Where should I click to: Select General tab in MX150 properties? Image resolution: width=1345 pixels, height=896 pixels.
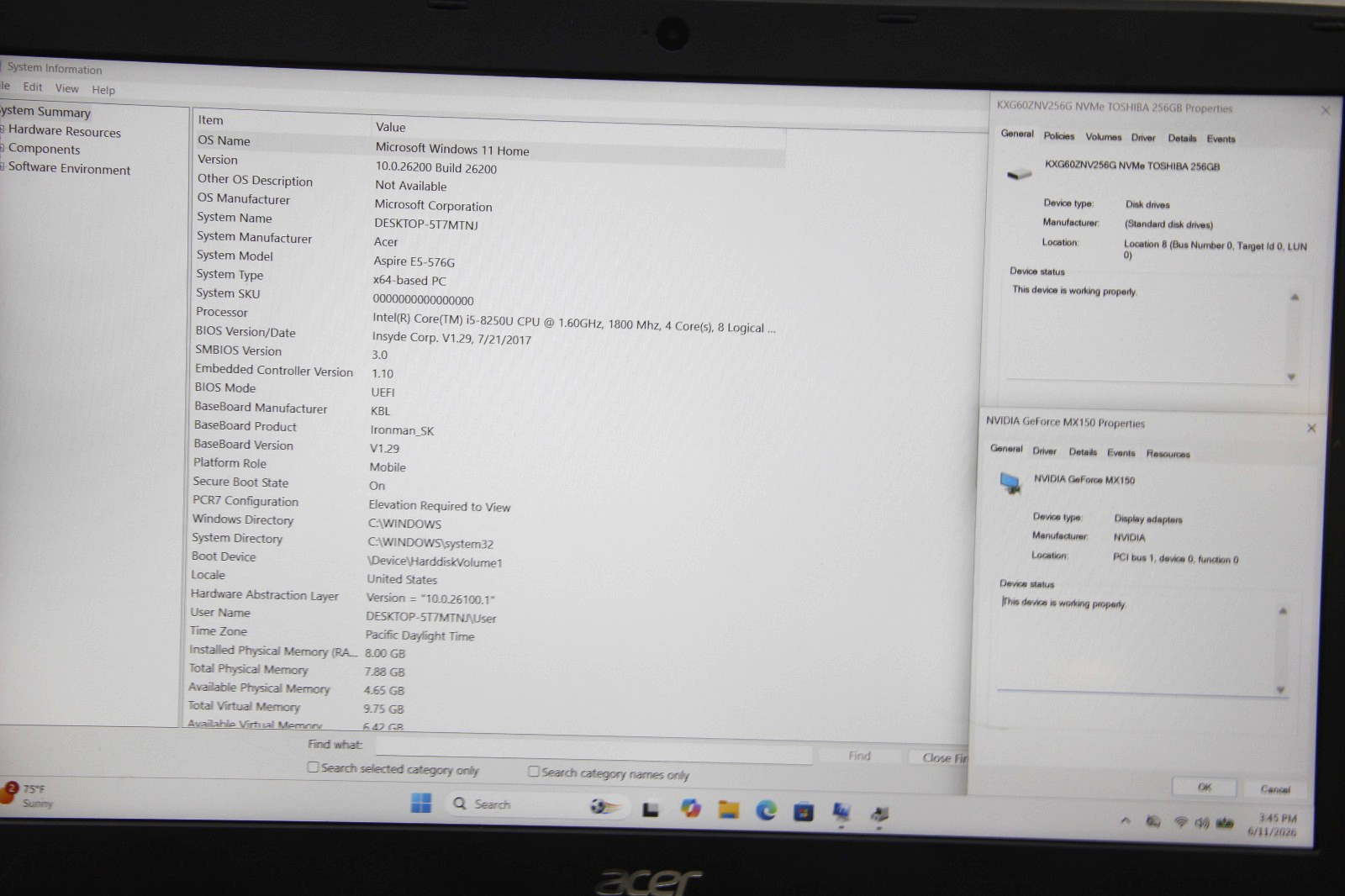[1006, 449]
